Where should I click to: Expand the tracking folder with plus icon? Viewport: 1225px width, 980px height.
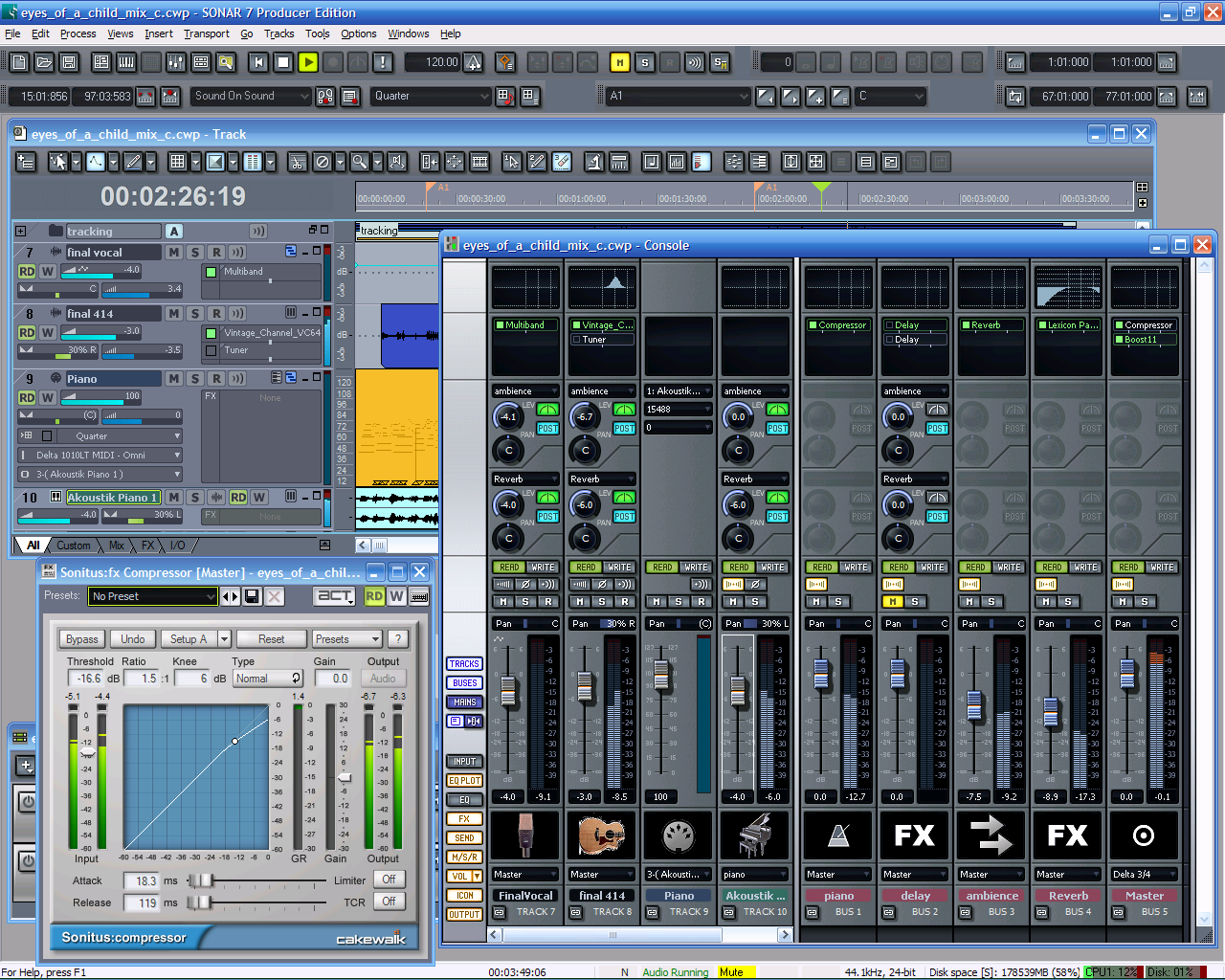[x=20, y=232]
